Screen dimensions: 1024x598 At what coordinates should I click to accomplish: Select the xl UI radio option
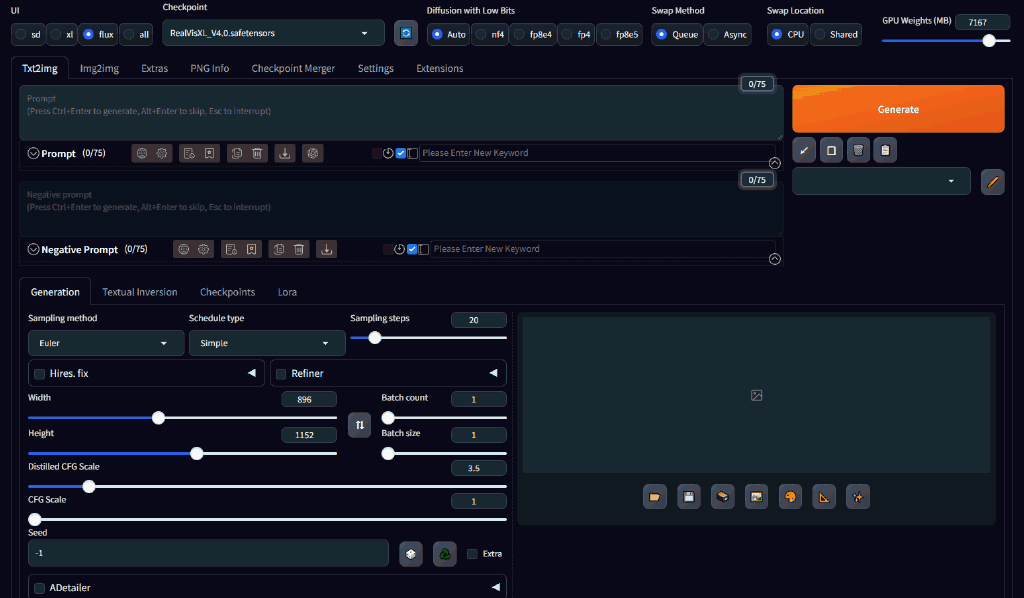tap(61, 34)
